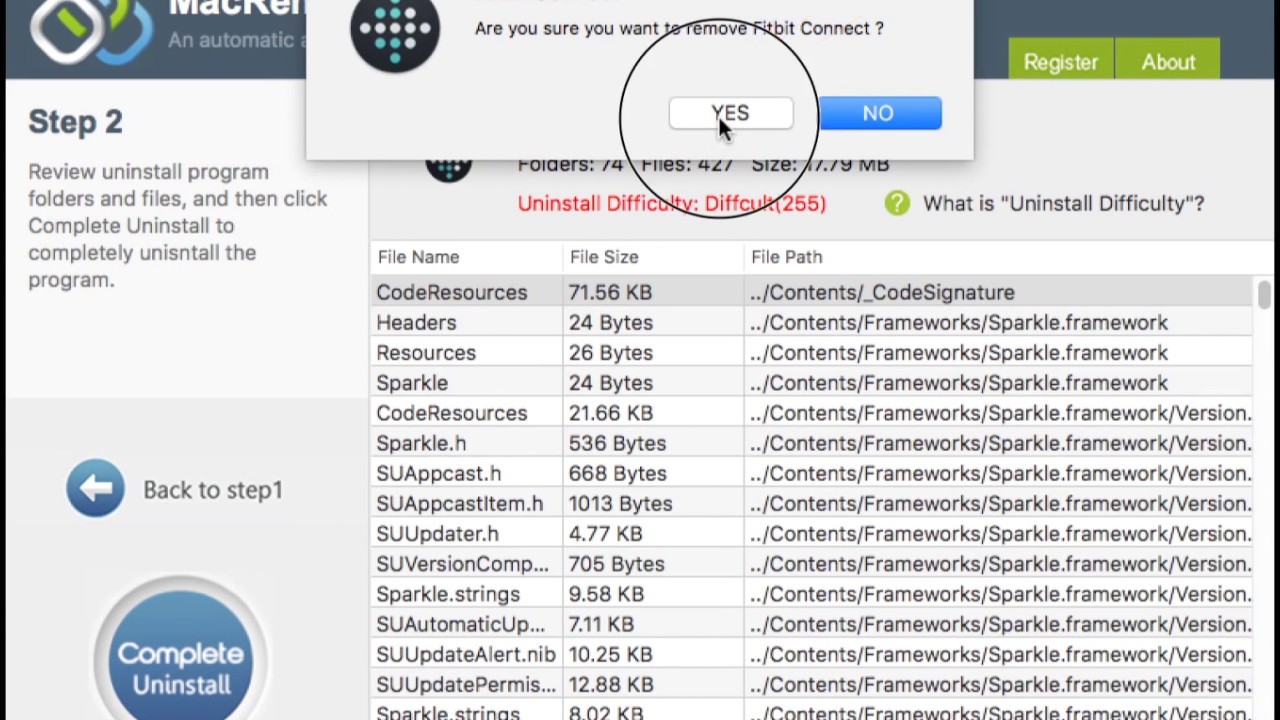Go back via 'Back to step1' text

[x=213, y=489]
